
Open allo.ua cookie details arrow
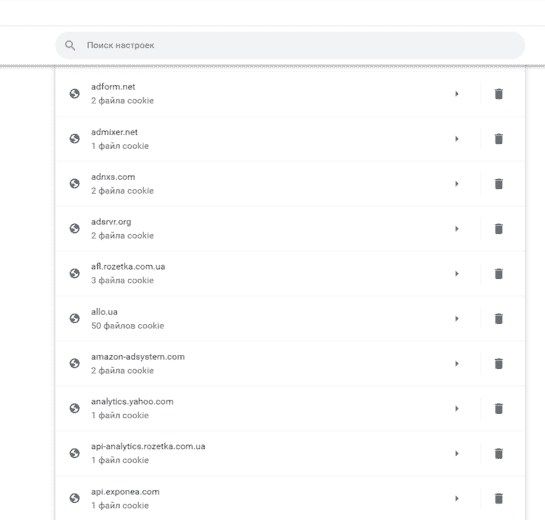(457, 318)
